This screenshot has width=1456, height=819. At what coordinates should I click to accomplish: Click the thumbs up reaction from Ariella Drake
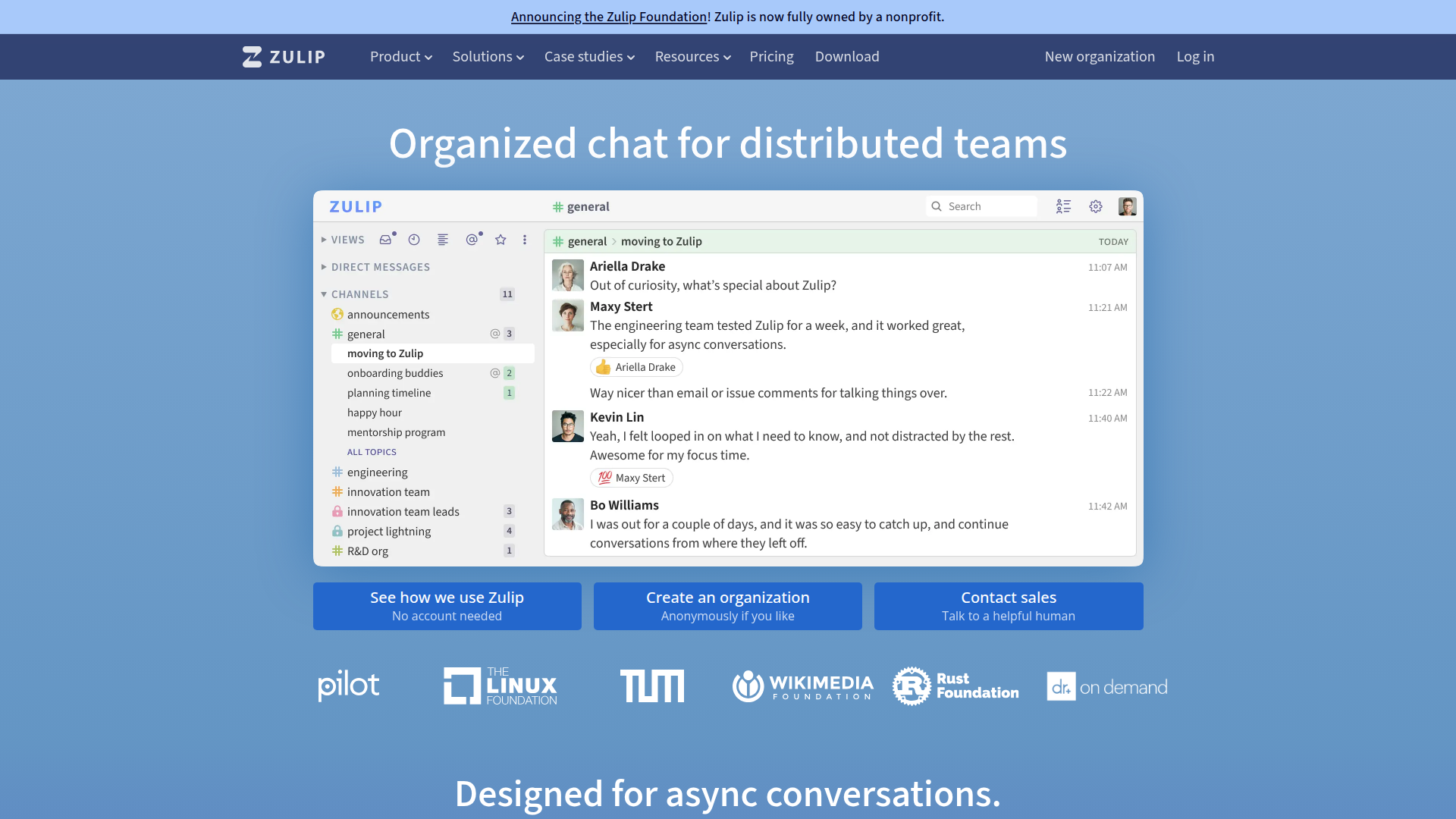click(x=636, y=367)
